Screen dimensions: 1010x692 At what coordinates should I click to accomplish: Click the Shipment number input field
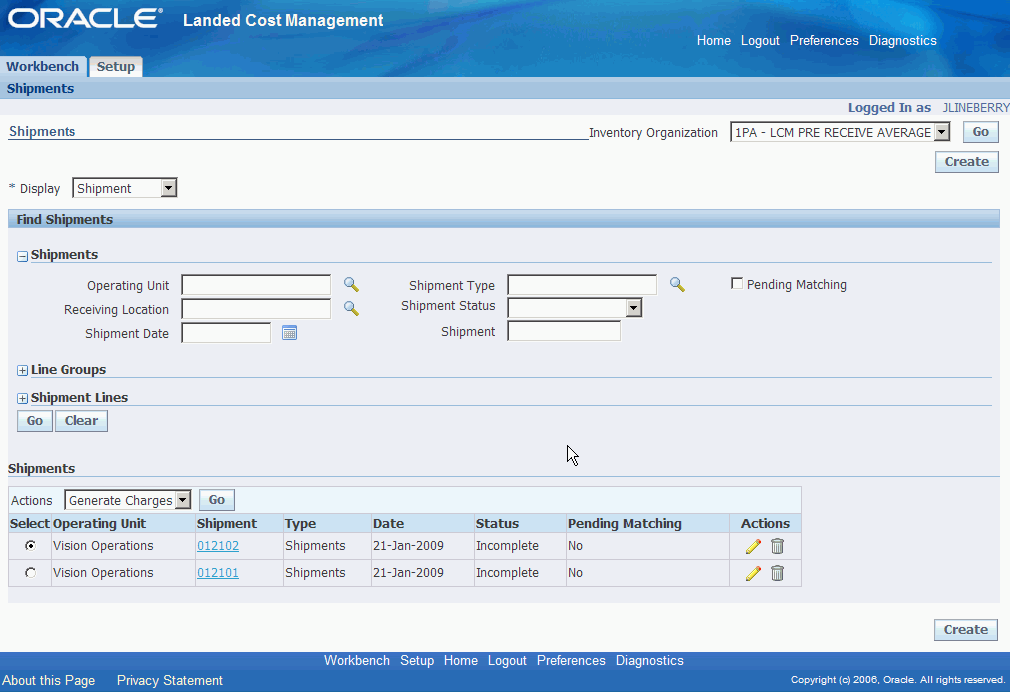(x=564, y=331)
